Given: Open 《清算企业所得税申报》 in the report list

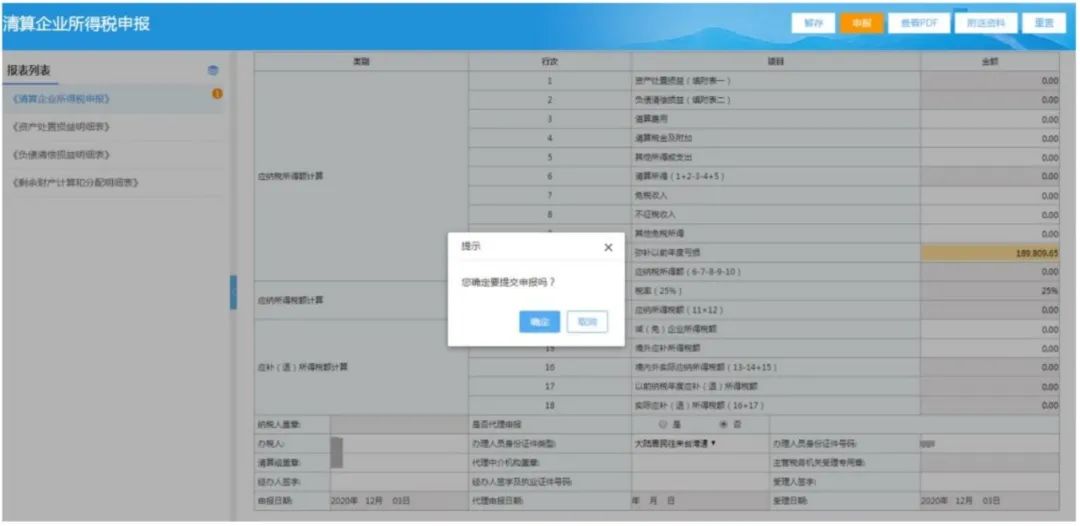Looking at the screenshot, I should point(61,99).
